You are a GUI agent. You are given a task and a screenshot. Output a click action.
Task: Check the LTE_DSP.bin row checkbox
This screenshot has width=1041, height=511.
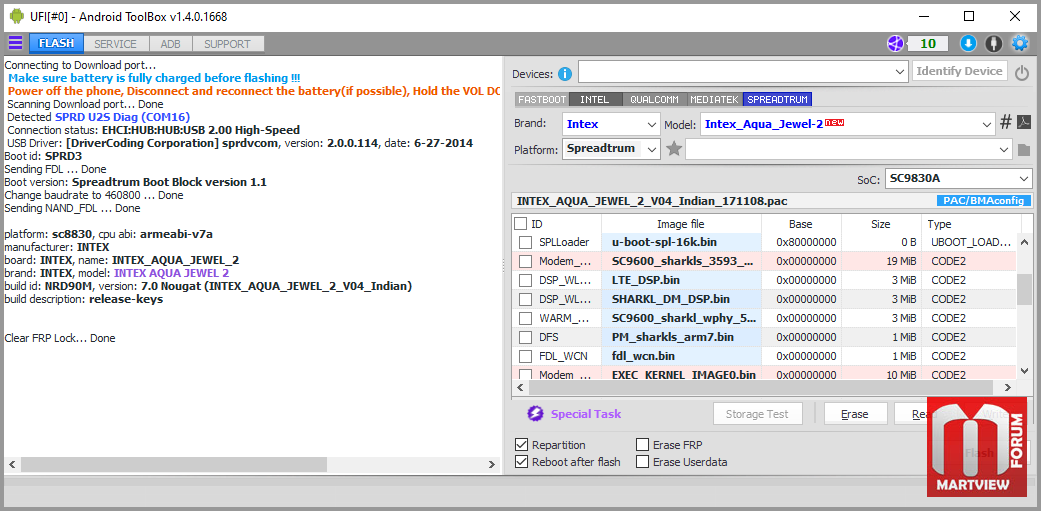tap(525, 280)
